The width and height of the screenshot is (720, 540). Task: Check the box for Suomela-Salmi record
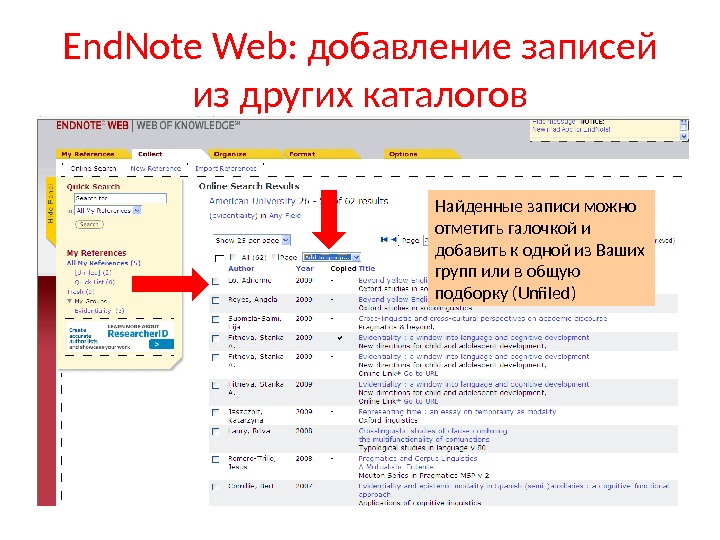click(x=216, y=319)
